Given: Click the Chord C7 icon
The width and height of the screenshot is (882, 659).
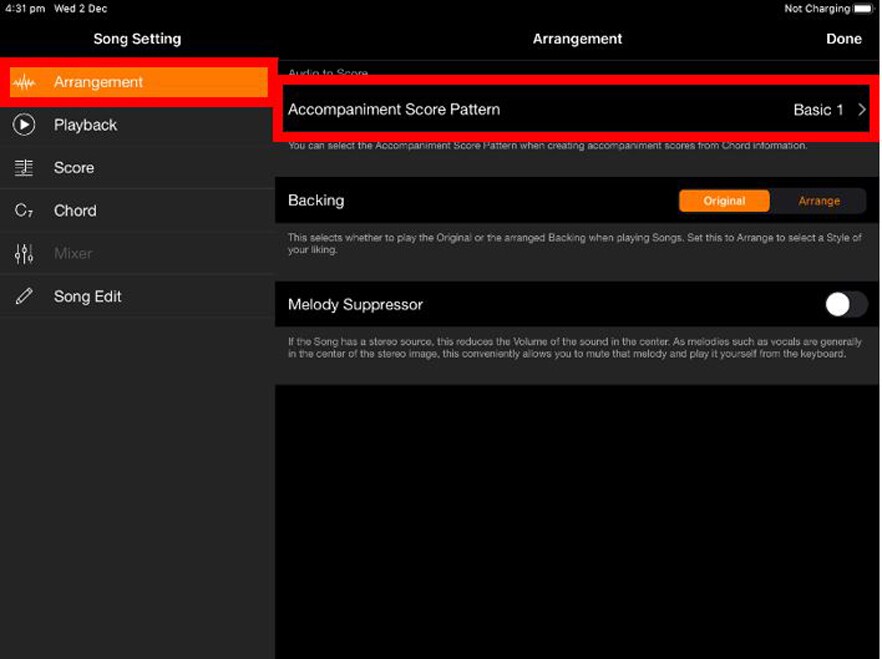Looking at the screenshot, I should [24, 211].
